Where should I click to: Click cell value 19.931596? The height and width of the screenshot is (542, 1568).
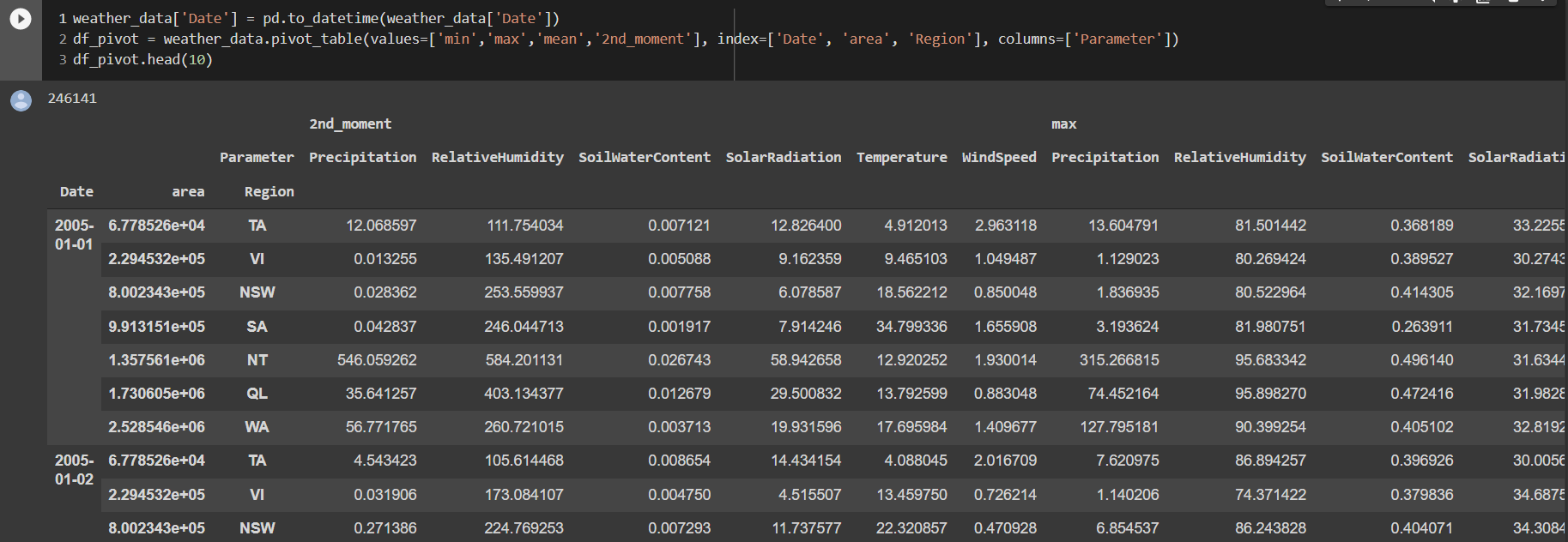(x=806, y=426)
